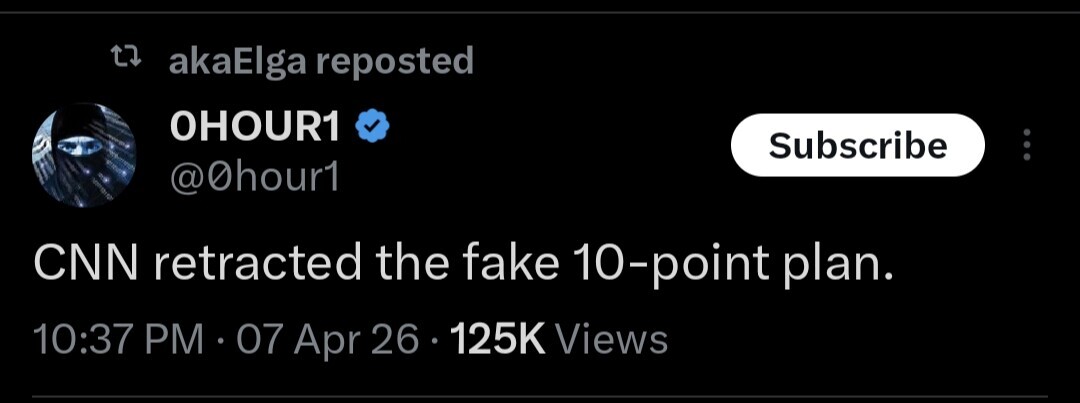The image size is (1080, 403).
Task: Click the @0hour1 handle
Action: [x=256, y=176]
